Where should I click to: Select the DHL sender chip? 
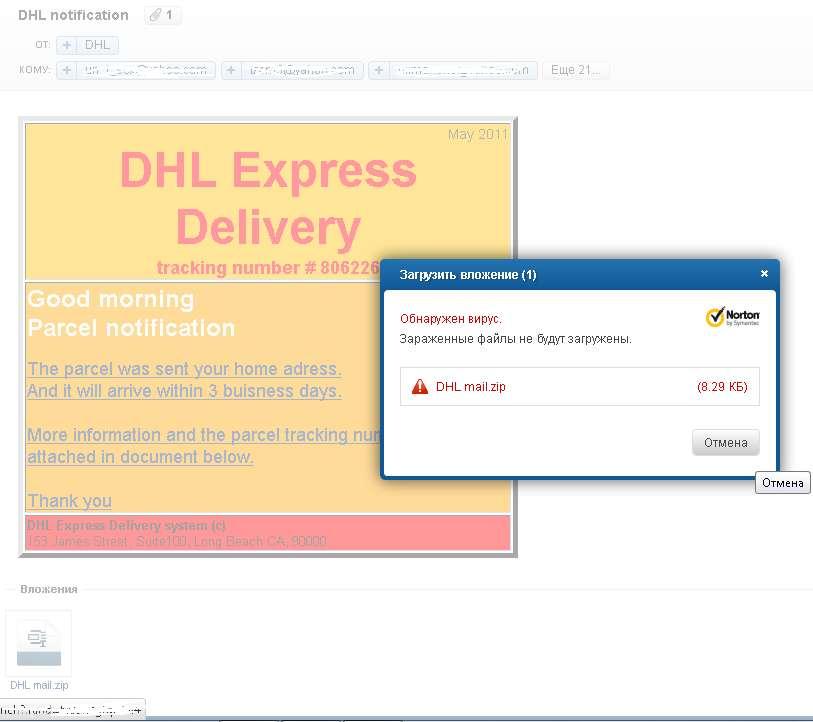point(97,45)
